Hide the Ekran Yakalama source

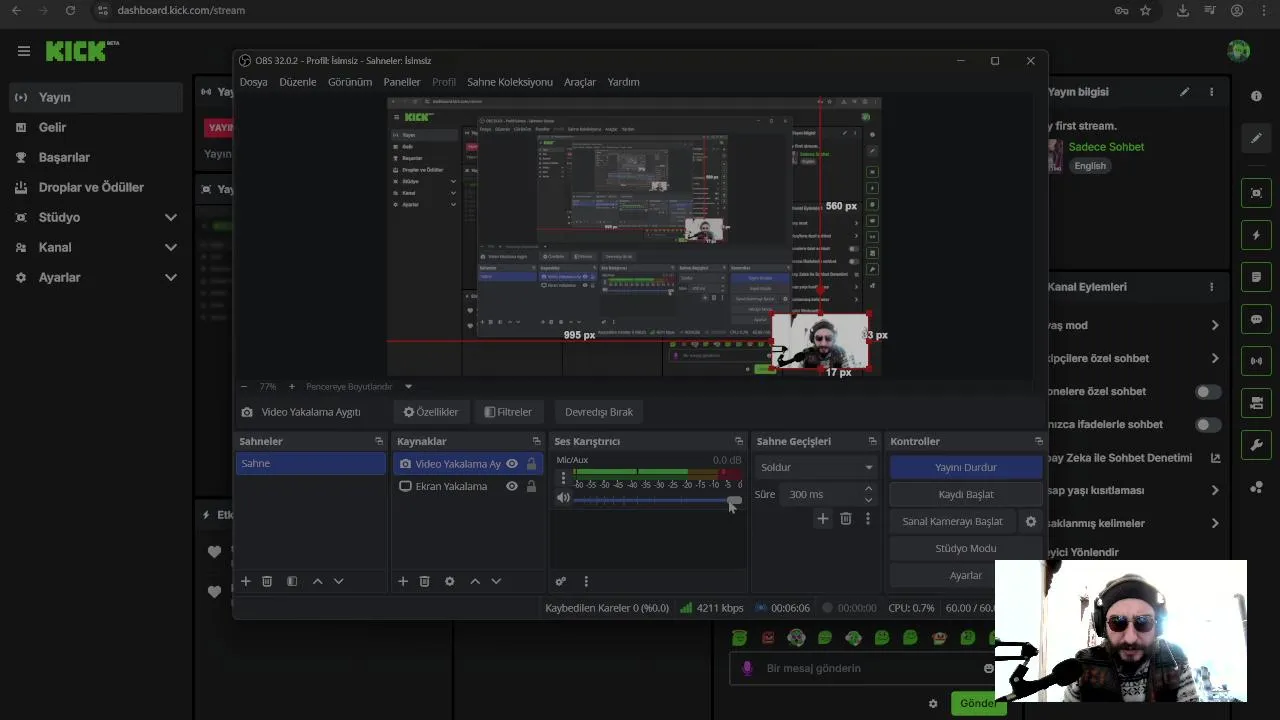(x=512, y=486)
